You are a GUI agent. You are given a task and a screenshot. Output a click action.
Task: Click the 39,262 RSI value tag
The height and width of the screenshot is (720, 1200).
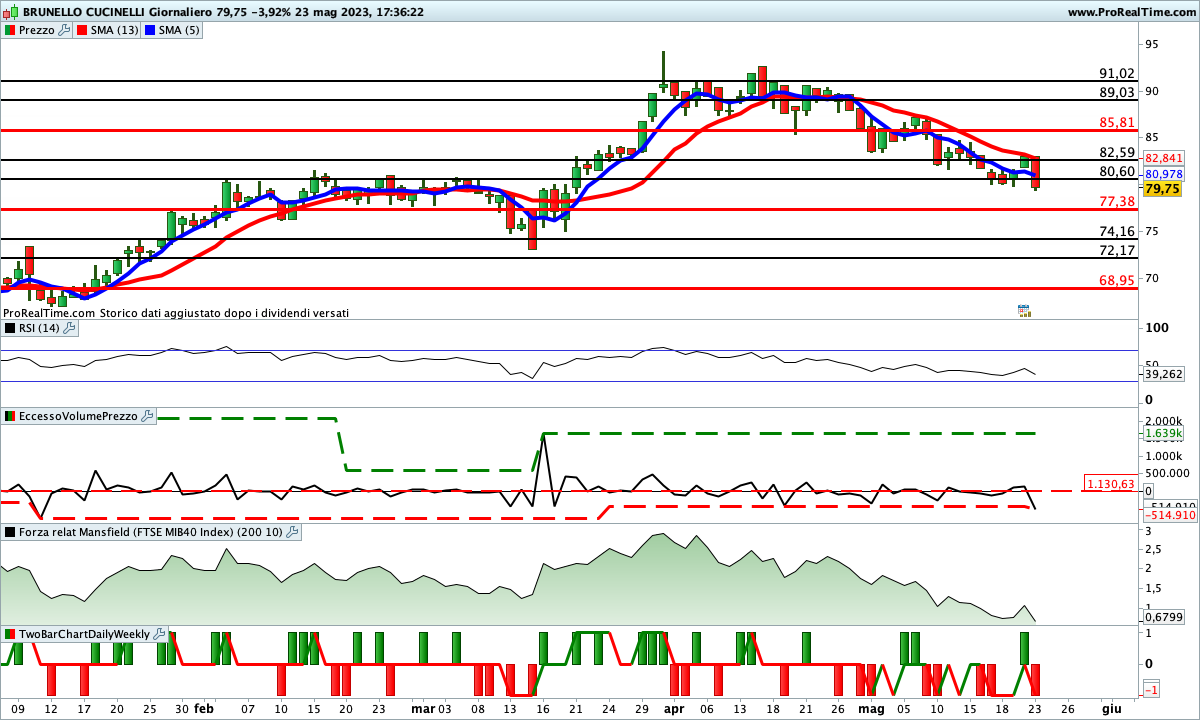(x=1162, y=374)
